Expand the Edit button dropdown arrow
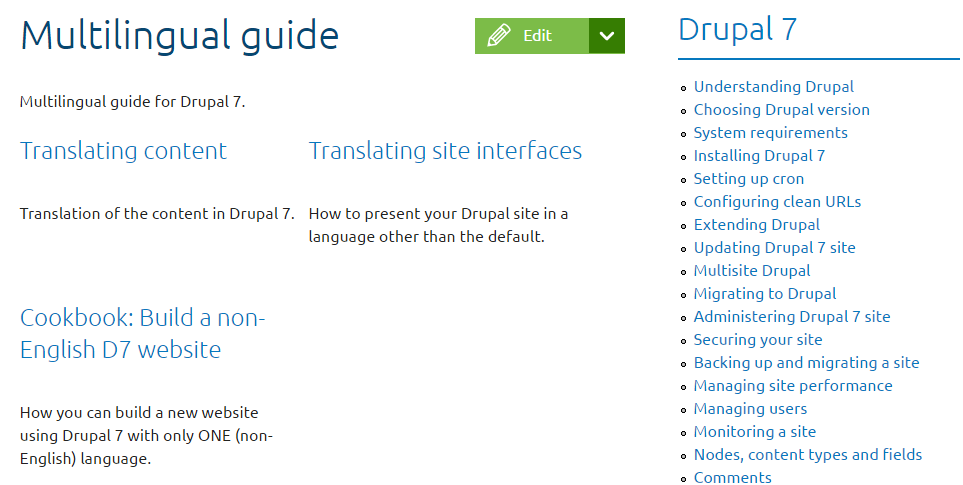 607,36
